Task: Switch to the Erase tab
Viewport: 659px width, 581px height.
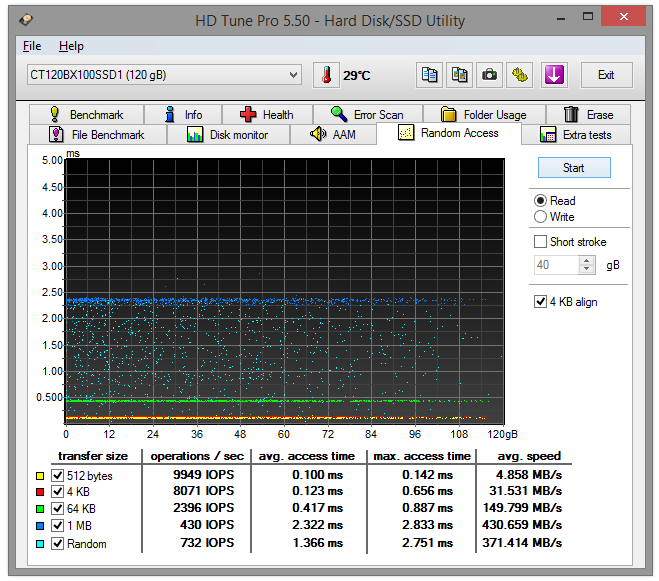Action: [588, 114]
